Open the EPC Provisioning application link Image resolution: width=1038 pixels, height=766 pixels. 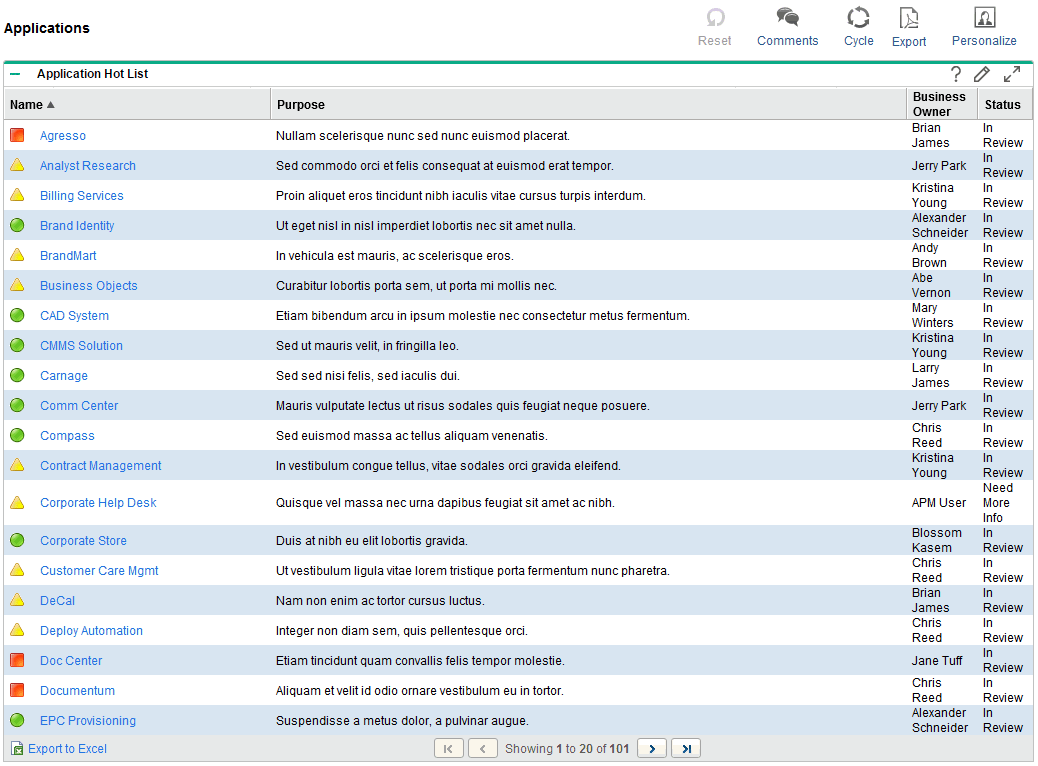coord(88,721)
